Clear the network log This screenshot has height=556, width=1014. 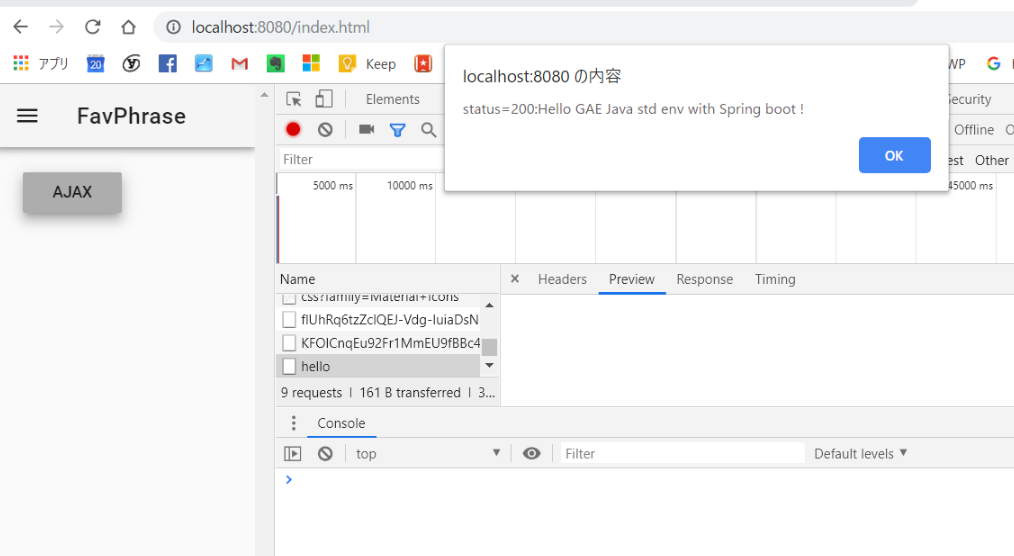coord(325,129)
